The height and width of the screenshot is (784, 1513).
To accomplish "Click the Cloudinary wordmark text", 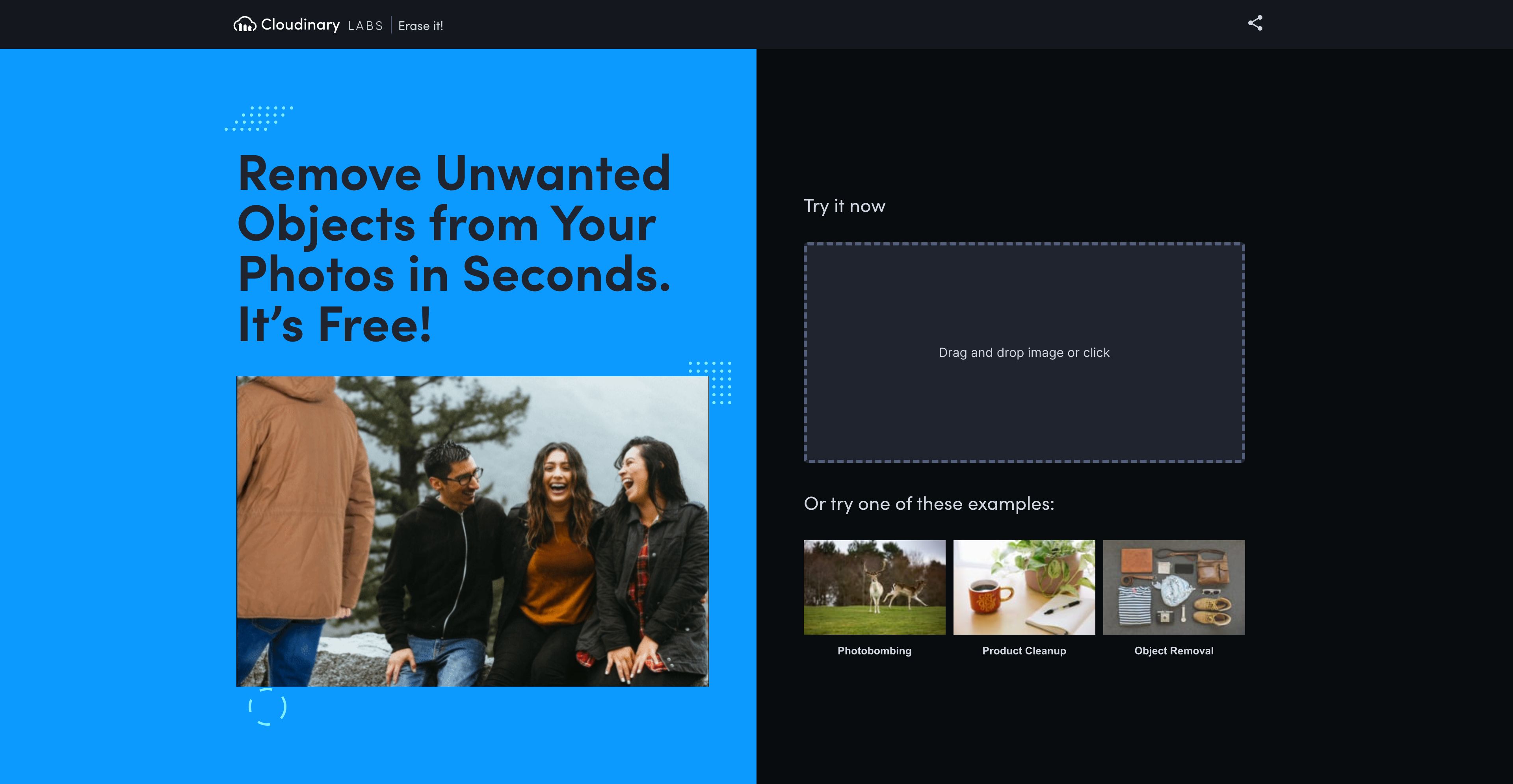I will tap(300, 25).
